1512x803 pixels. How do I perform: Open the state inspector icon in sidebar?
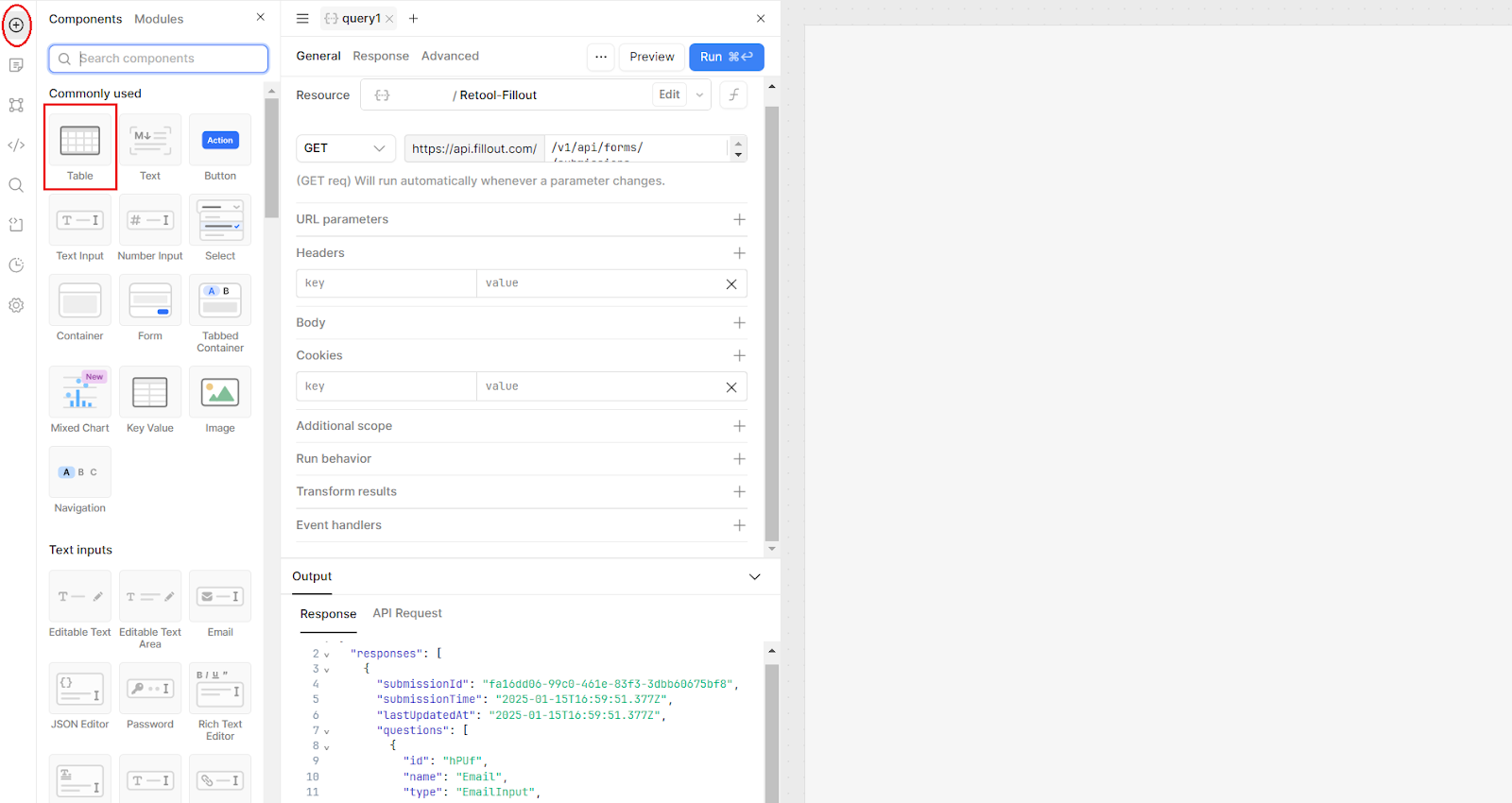[x=16, y=225]
